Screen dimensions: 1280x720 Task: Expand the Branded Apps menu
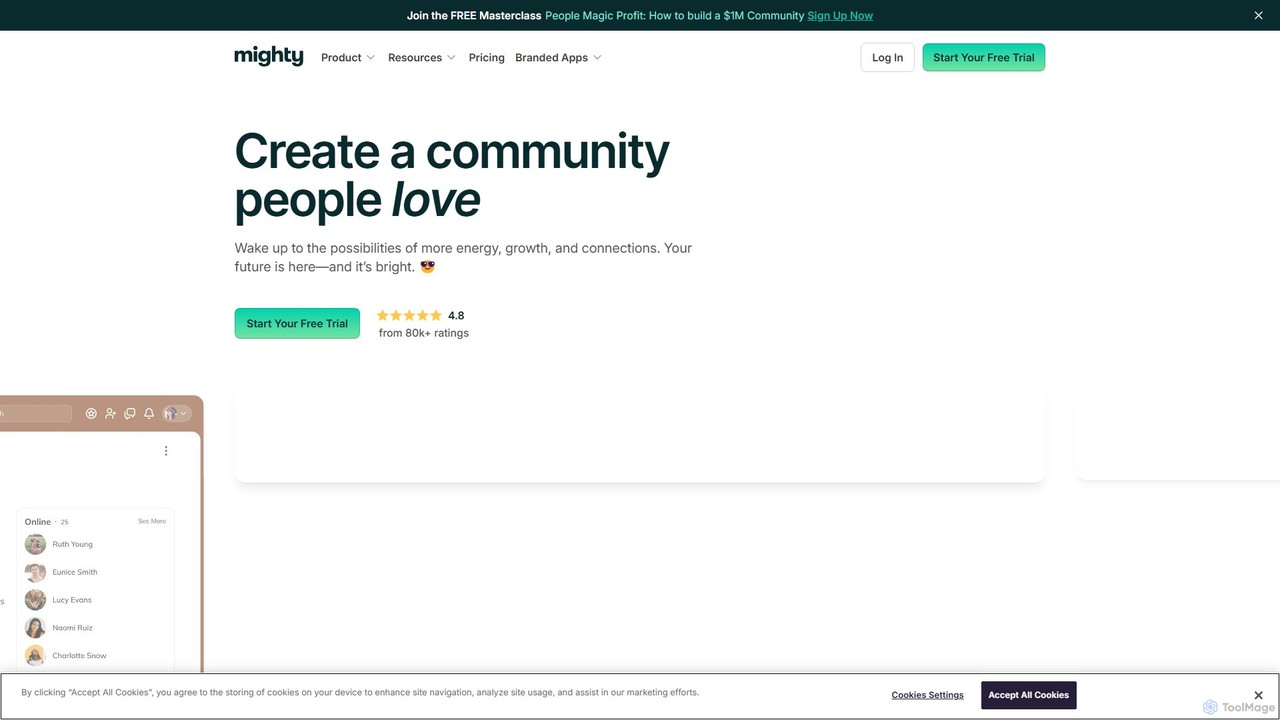point(558,57)
